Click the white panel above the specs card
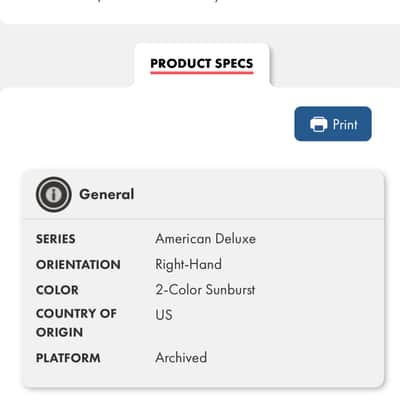Image resolution: width=400 pixels, height=400 pixels. click(150, 127)
